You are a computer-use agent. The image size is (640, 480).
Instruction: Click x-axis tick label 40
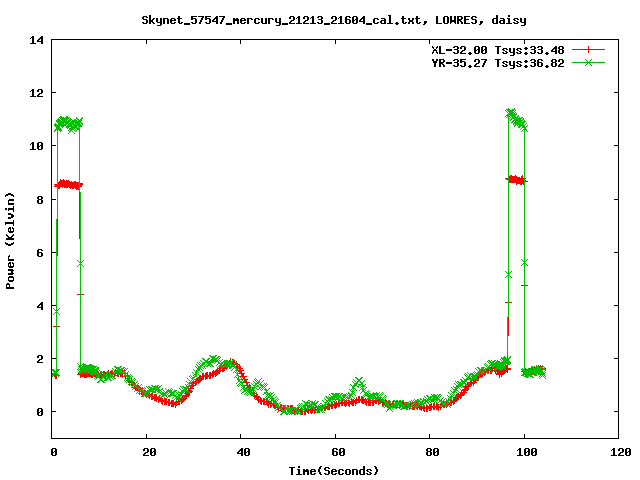[x=243, y=452]
